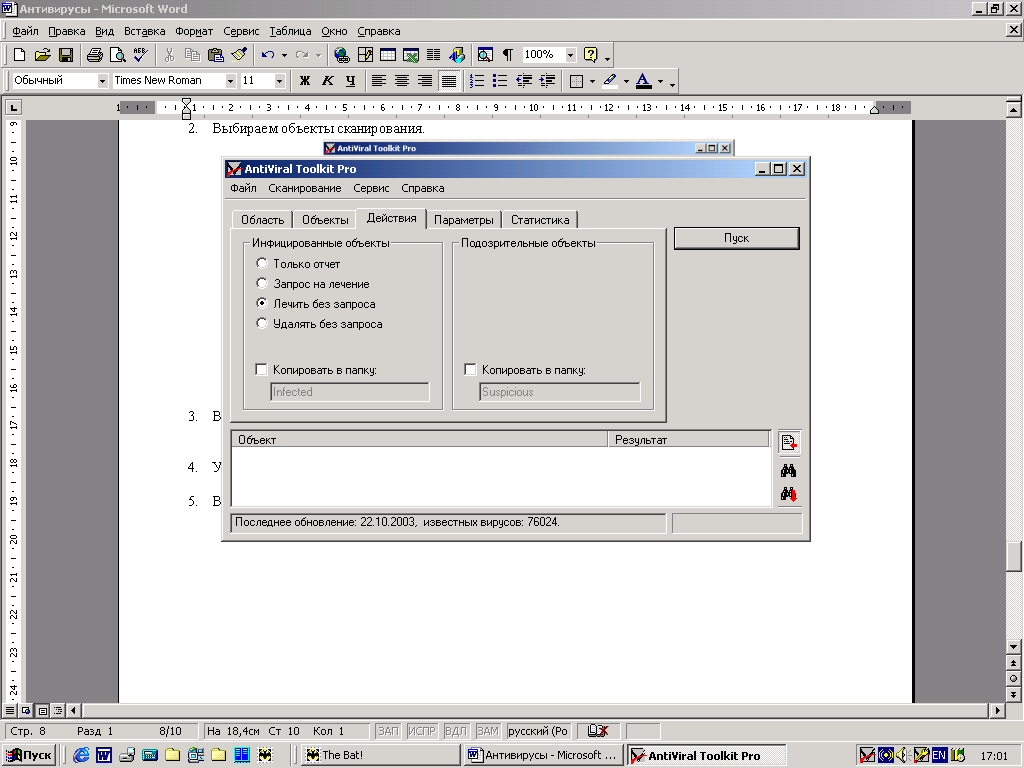Justify the paragraph text
Image resolution: width=1024 pixels, height=768 pixels.
pos(448,80)
